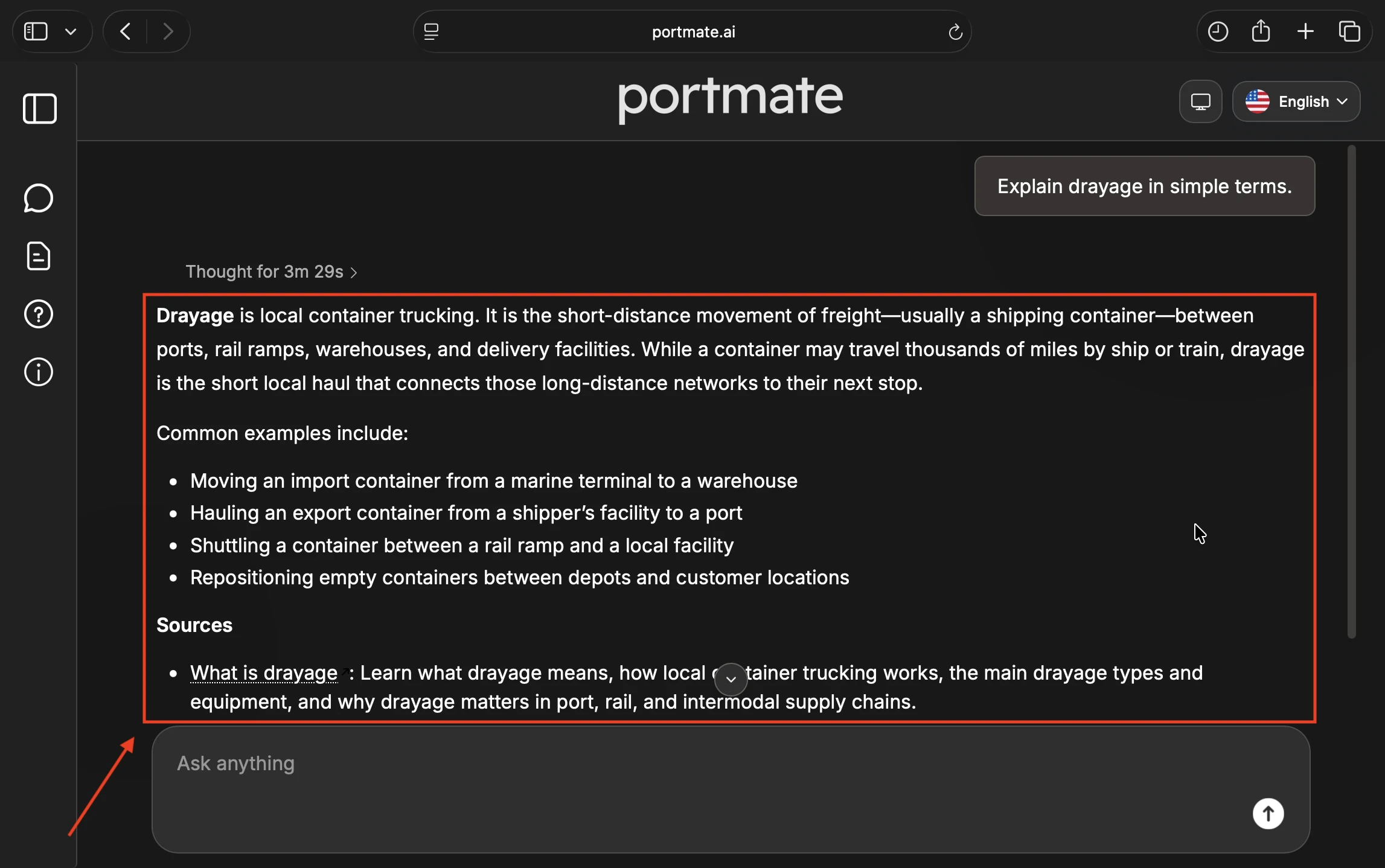
Task: Open the English language dropdown
Action: coord(1296,101)
